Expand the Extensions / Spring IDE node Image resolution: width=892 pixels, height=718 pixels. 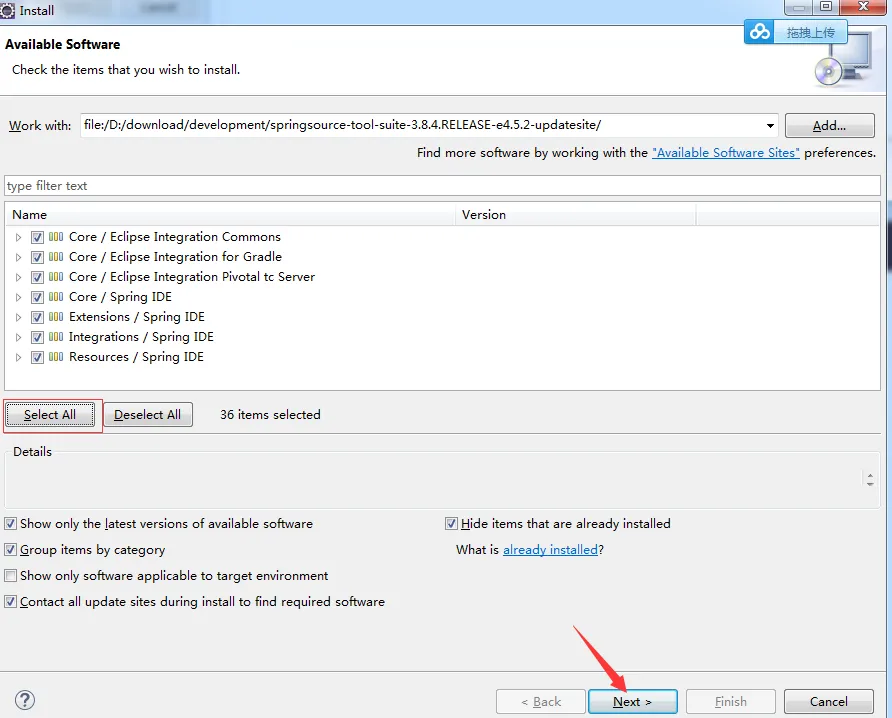18,317
